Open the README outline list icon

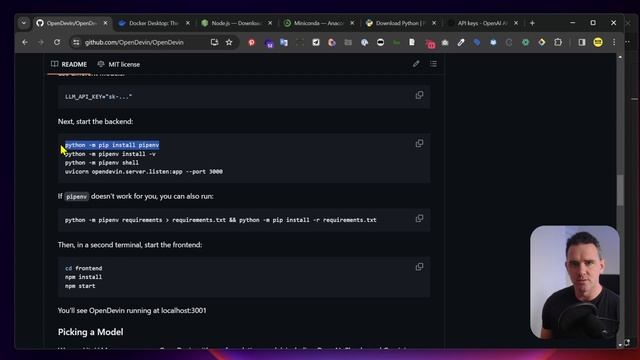[x=433, y=64]
